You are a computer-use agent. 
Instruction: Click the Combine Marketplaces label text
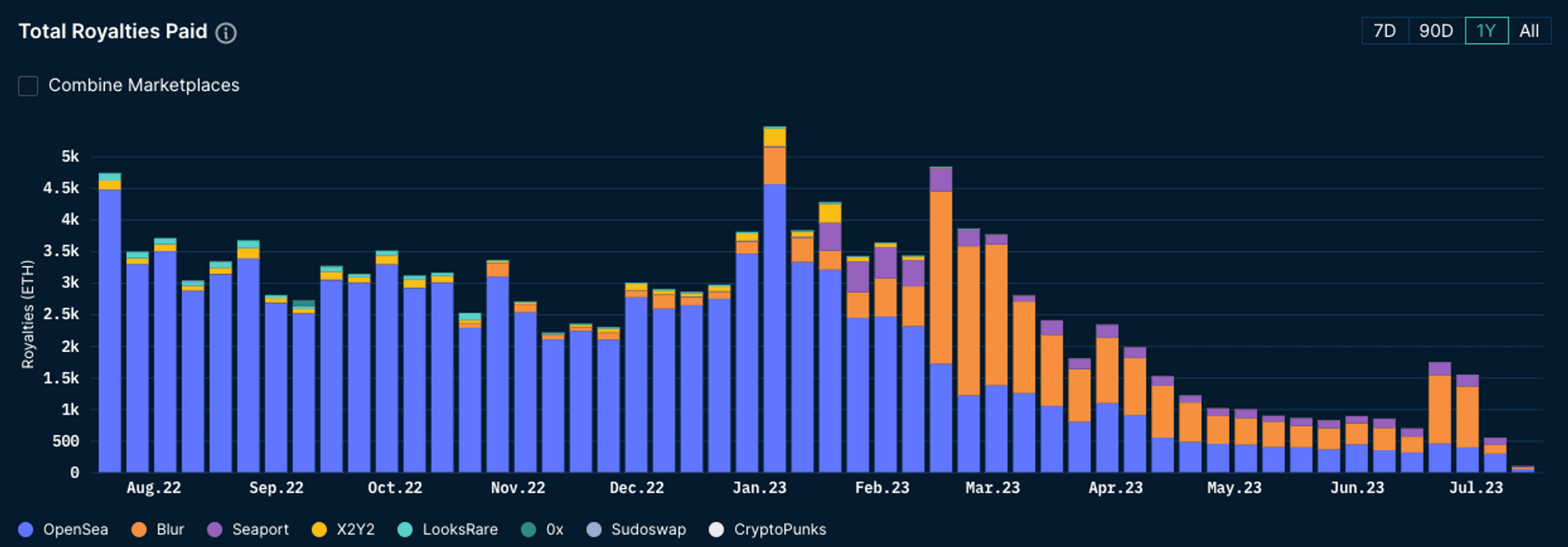coord(143,85)
